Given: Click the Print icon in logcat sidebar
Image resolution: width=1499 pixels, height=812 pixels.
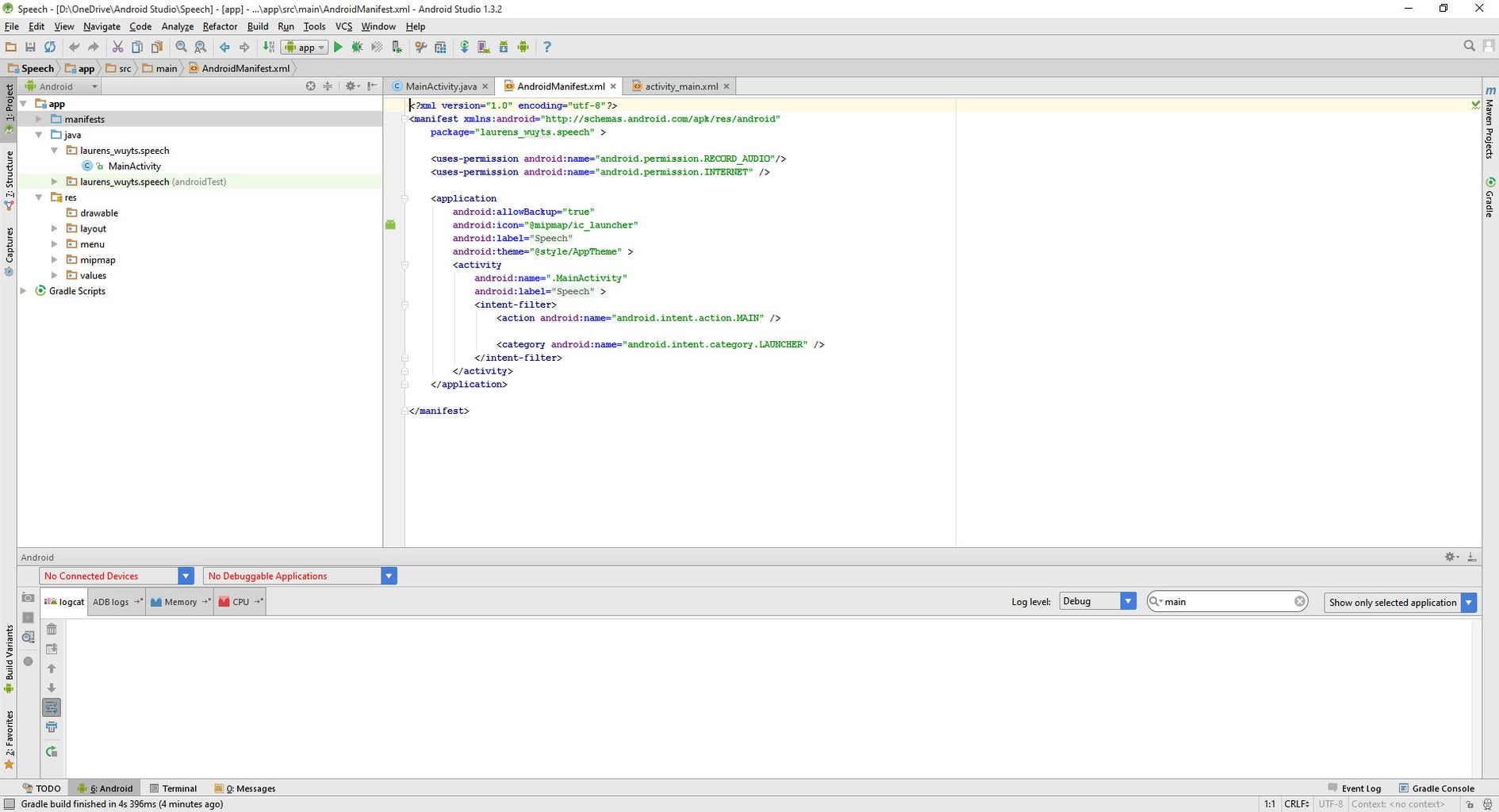Looking at the screenshot, I should click(x=52, y=727).
